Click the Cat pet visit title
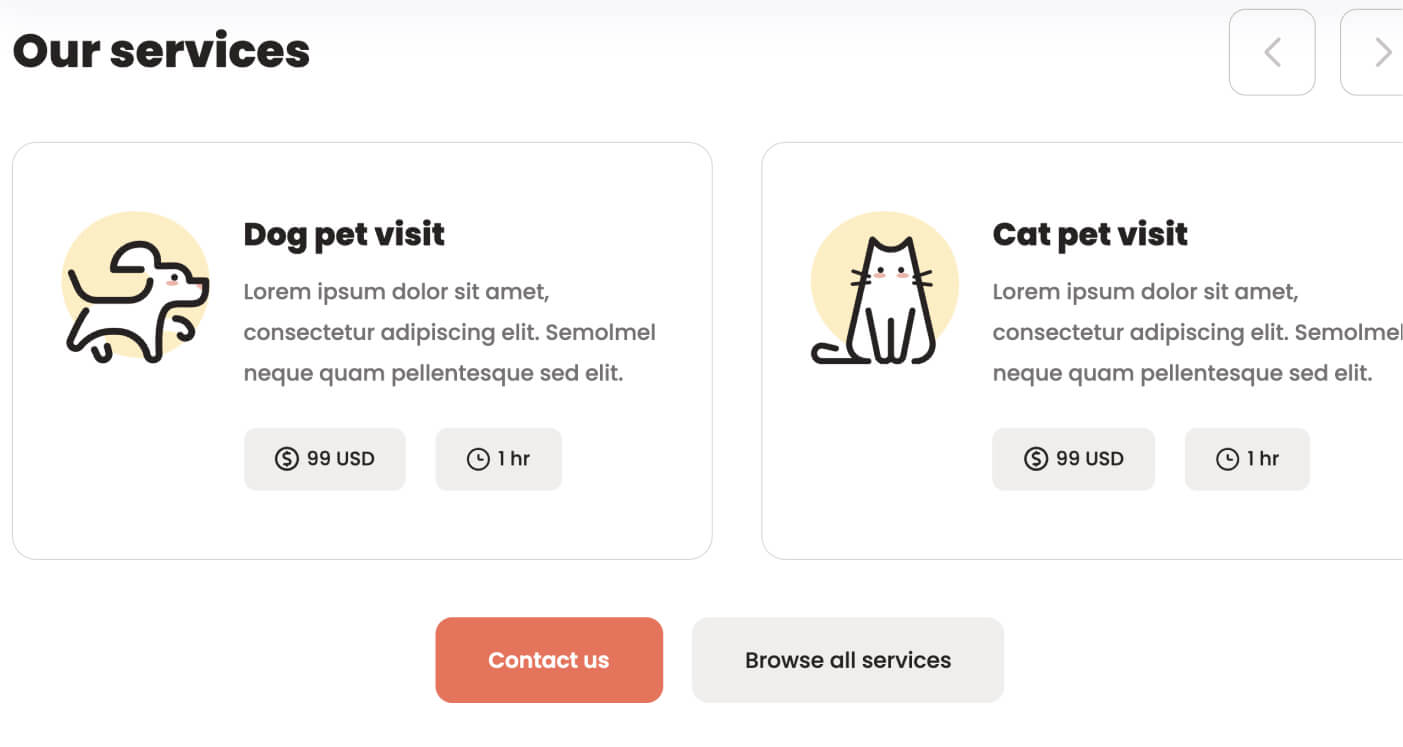 pos(1089,233)
